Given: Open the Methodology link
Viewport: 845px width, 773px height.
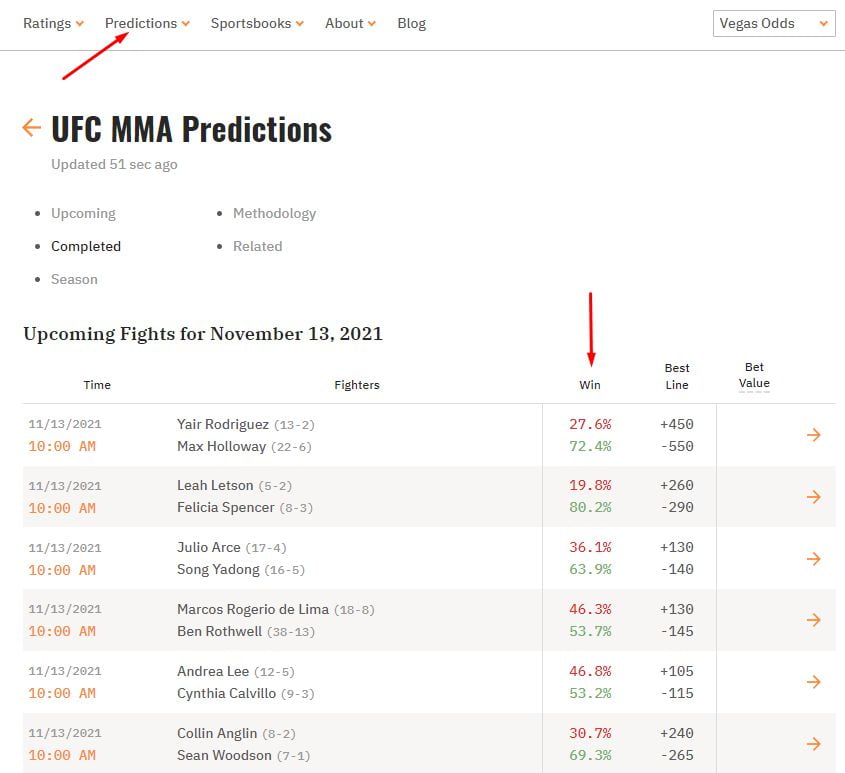Looking at the screenshot, I should tap(274, 213).
